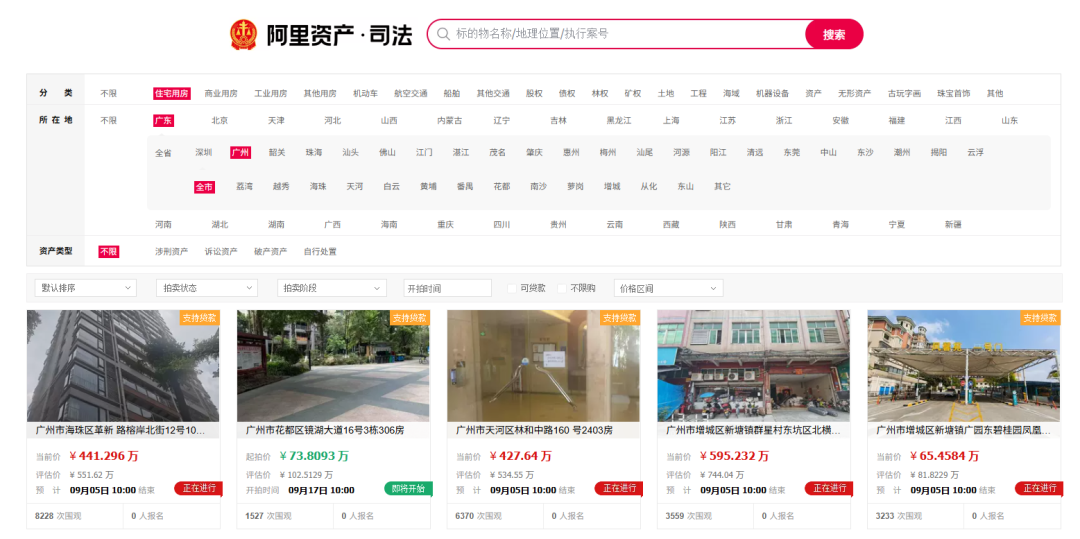
Task: Open the 拍卖状态 dropdown
Action: [207, 288]
